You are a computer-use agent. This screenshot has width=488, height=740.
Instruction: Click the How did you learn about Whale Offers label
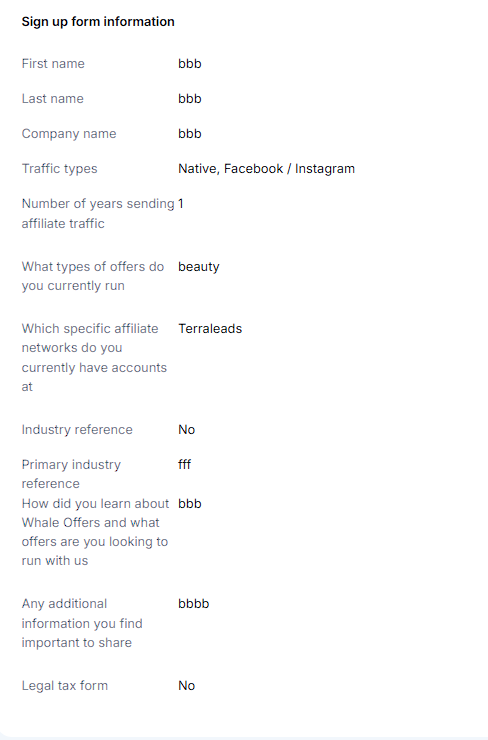pyautogui.click(x=95, y=532)
